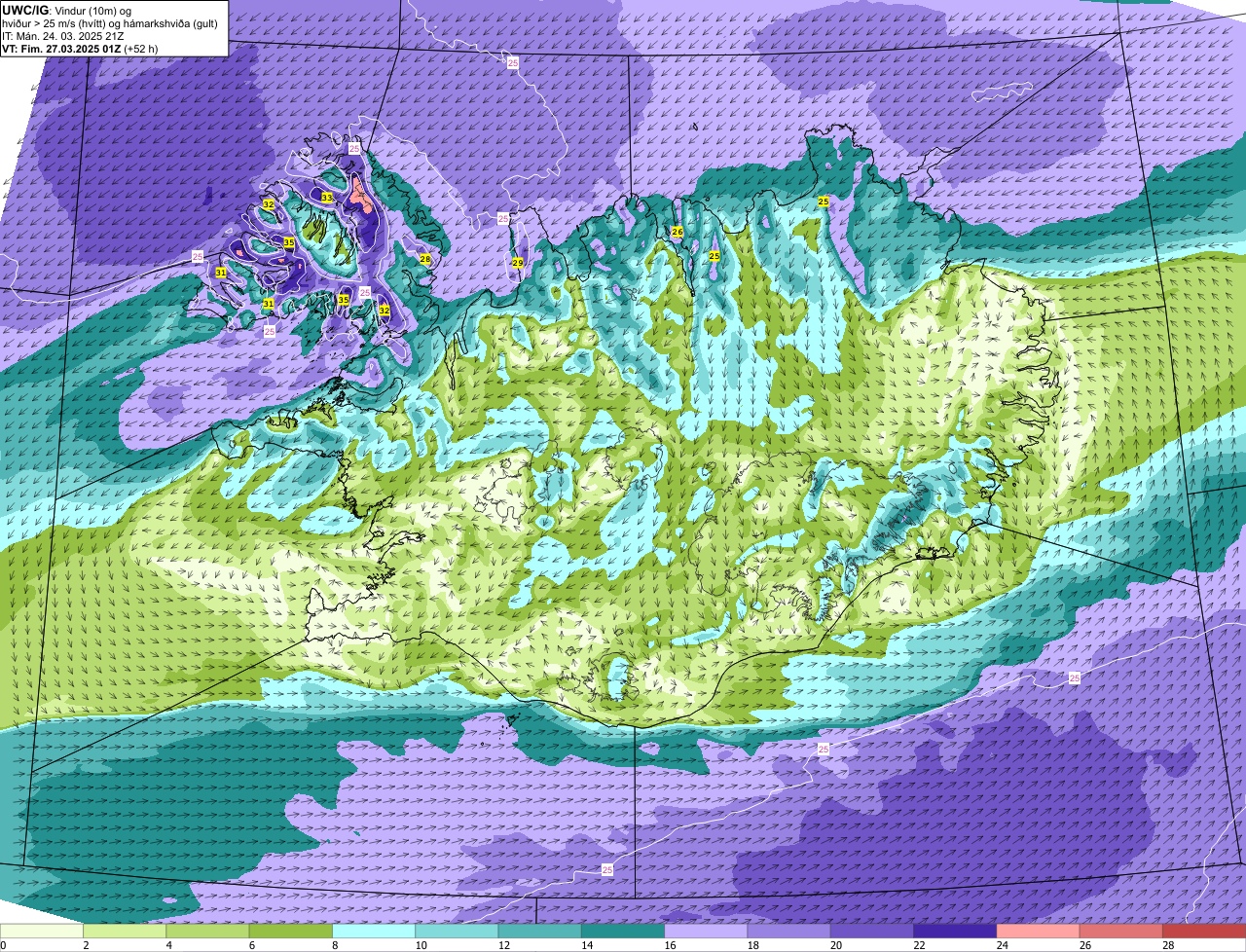Click the yellow max gust label 28
The width and height of the screenshot is (1246, 952).
[x=424, y=259]
